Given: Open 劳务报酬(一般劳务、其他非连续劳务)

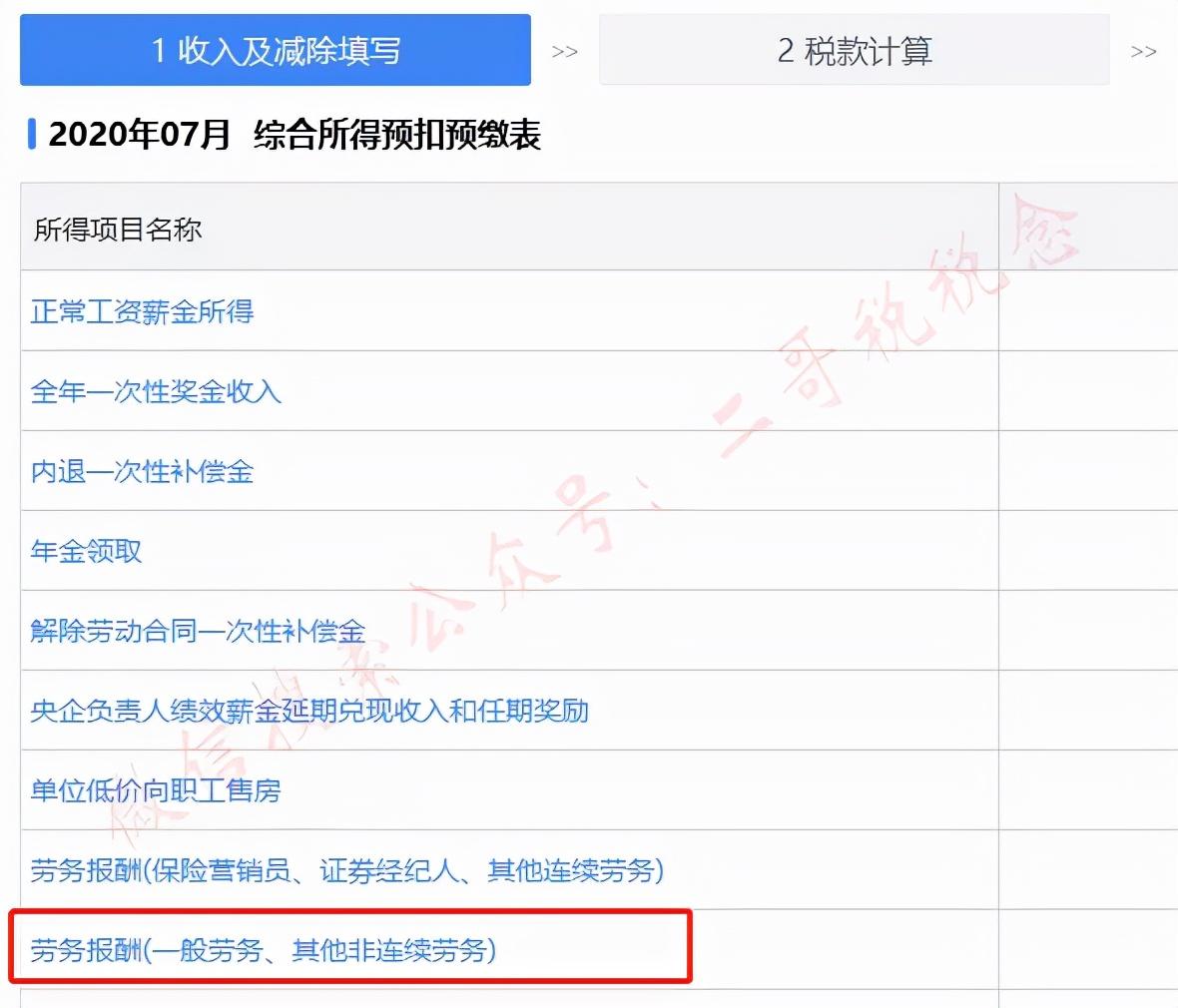Looking at the screenshot, I should tap(263, 950).
